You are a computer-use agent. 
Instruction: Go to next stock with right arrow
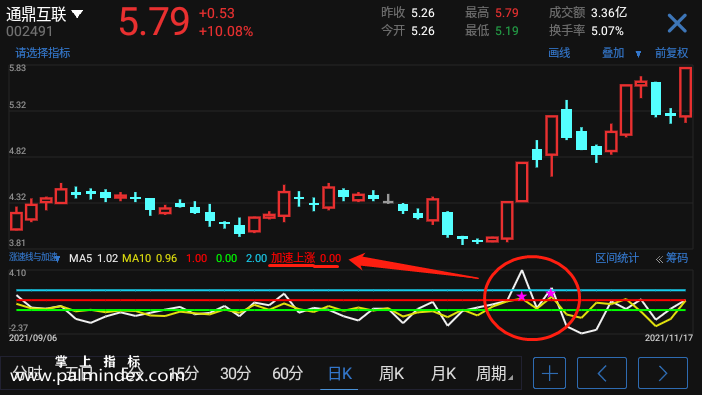click(x=663, y=373)
